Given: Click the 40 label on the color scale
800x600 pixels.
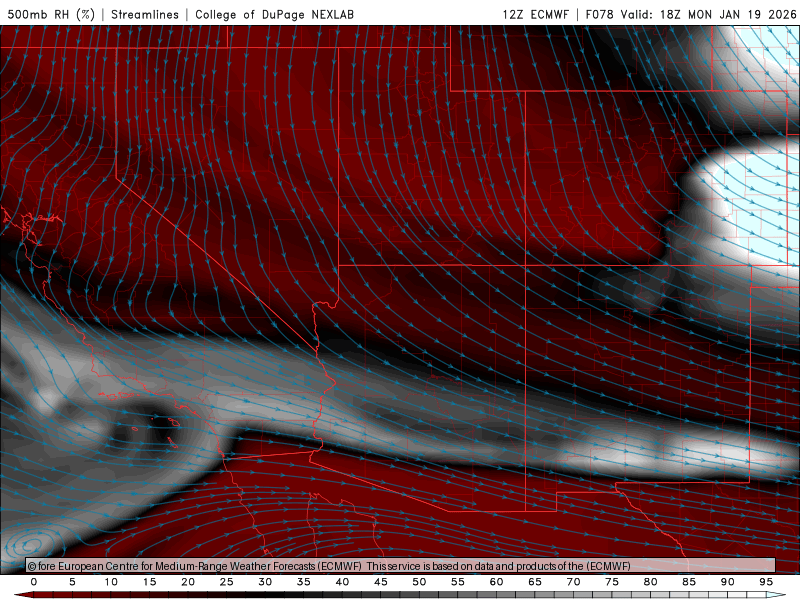Looking at the screenshot, I should tap(342, 582).
